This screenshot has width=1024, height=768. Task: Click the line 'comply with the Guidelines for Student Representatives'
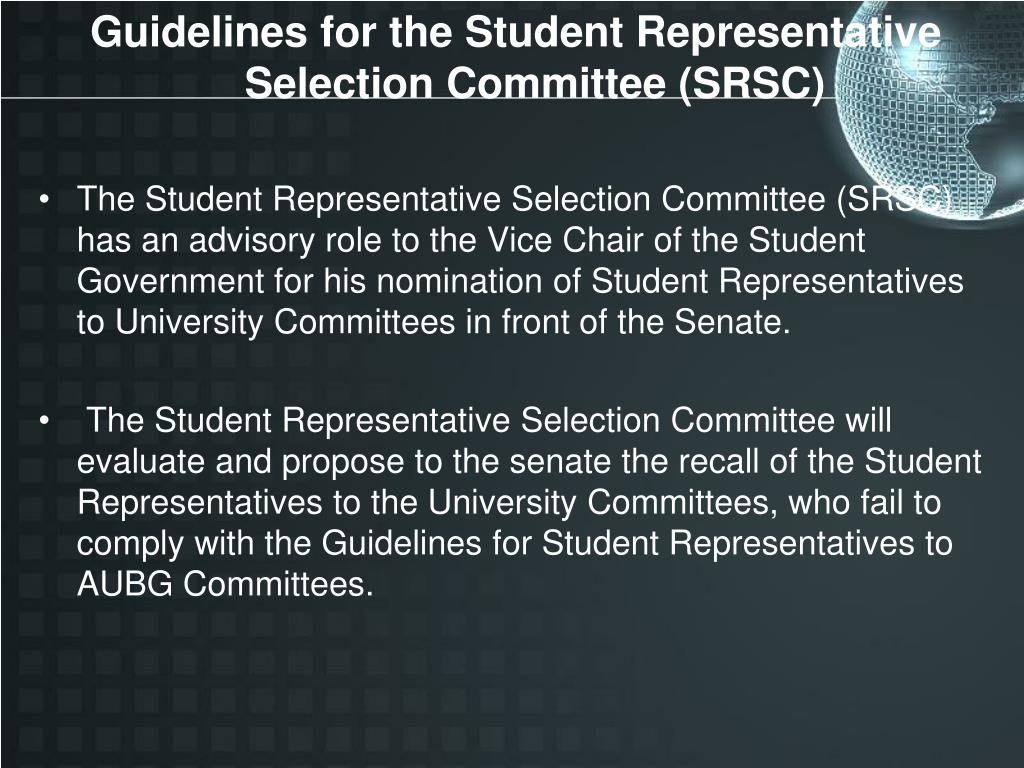(515, 543)
